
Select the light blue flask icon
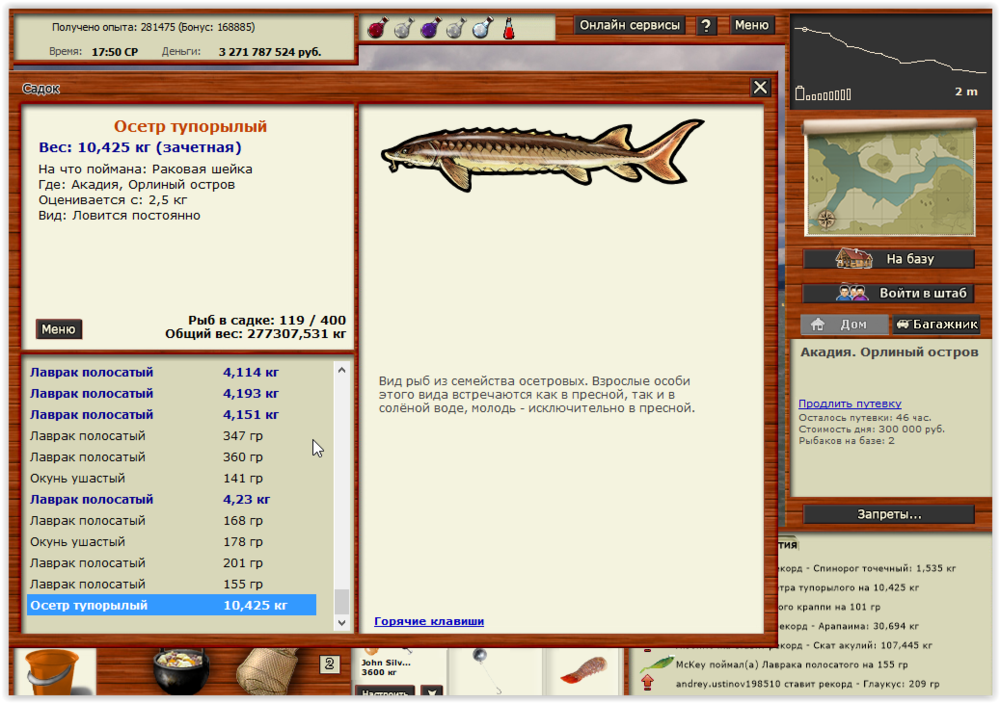481,28
